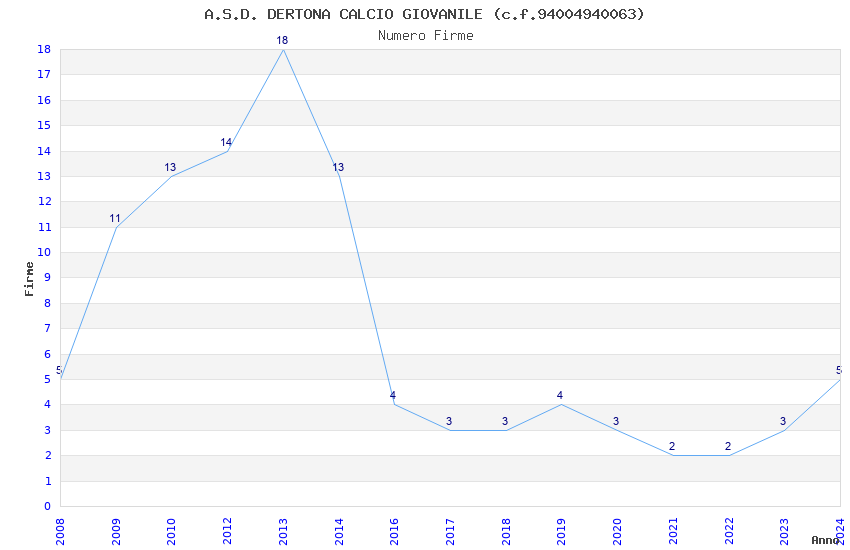Select the data label 11 for 2009
The image size is (850, 550).
(x=114, y=218)
